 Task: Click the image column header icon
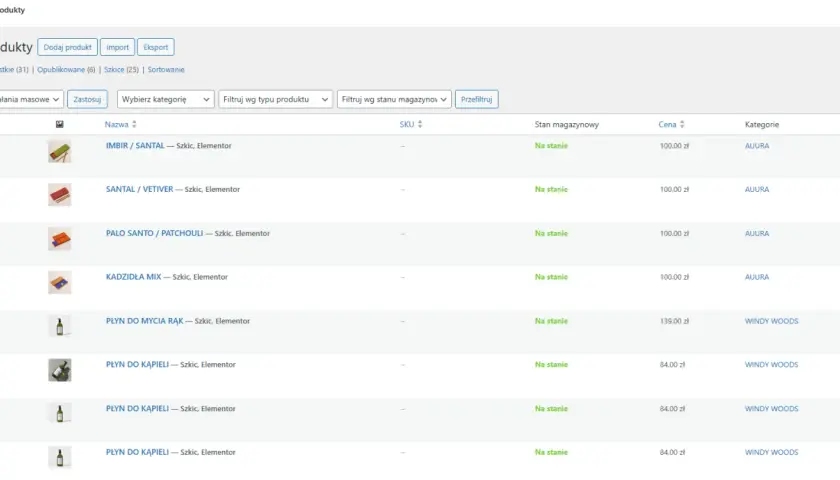pos(59,124)
